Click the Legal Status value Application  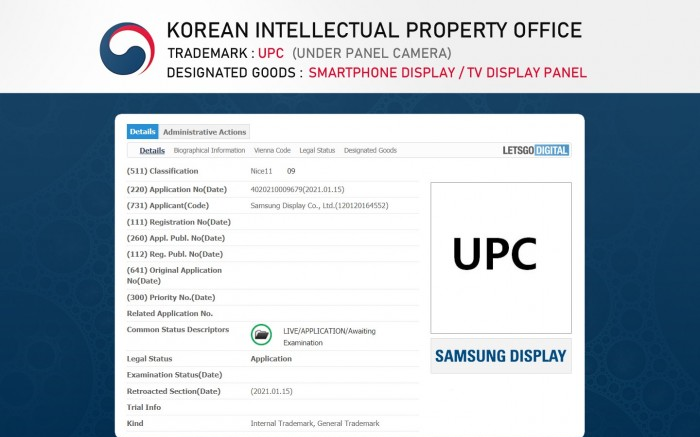coord(271,358)
